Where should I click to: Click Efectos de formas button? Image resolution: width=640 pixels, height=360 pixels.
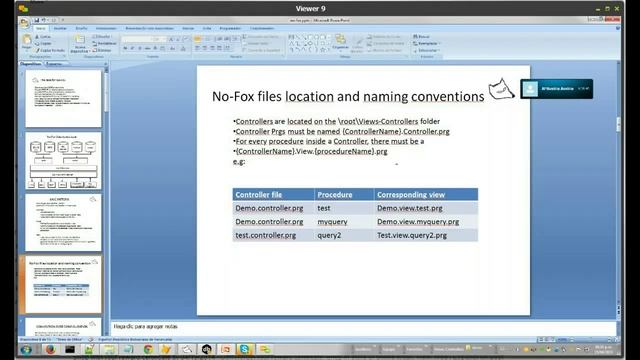(385, 50)
